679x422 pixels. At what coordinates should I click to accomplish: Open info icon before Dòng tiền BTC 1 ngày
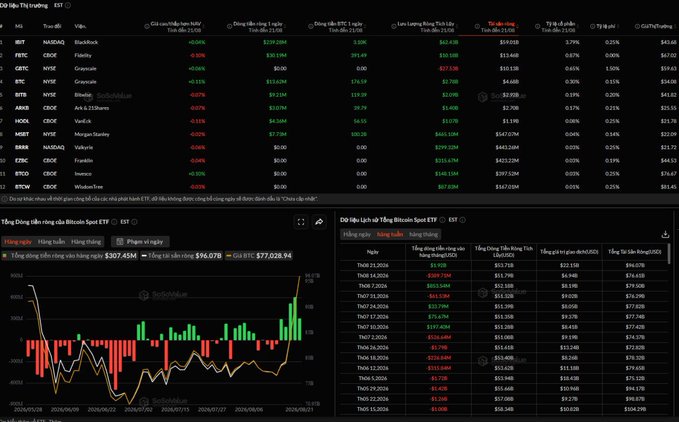310,26
